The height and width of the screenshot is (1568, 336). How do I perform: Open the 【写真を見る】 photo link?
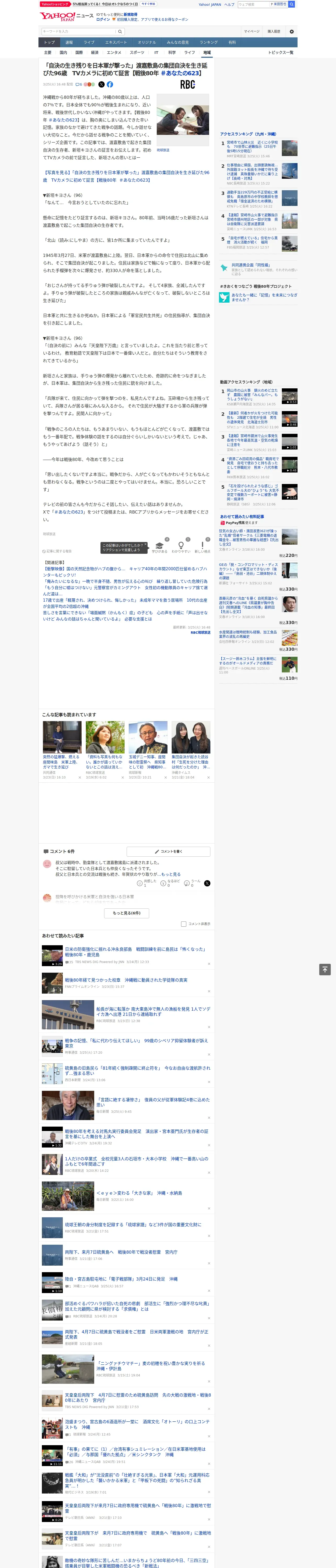[x=126, y=176]
